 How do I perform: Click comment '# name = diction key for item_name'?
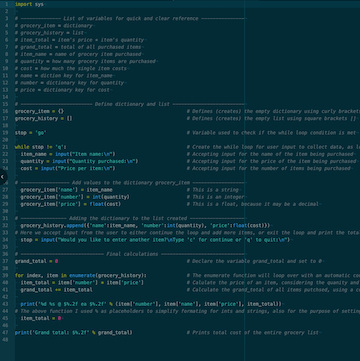[x=64, y=76]
